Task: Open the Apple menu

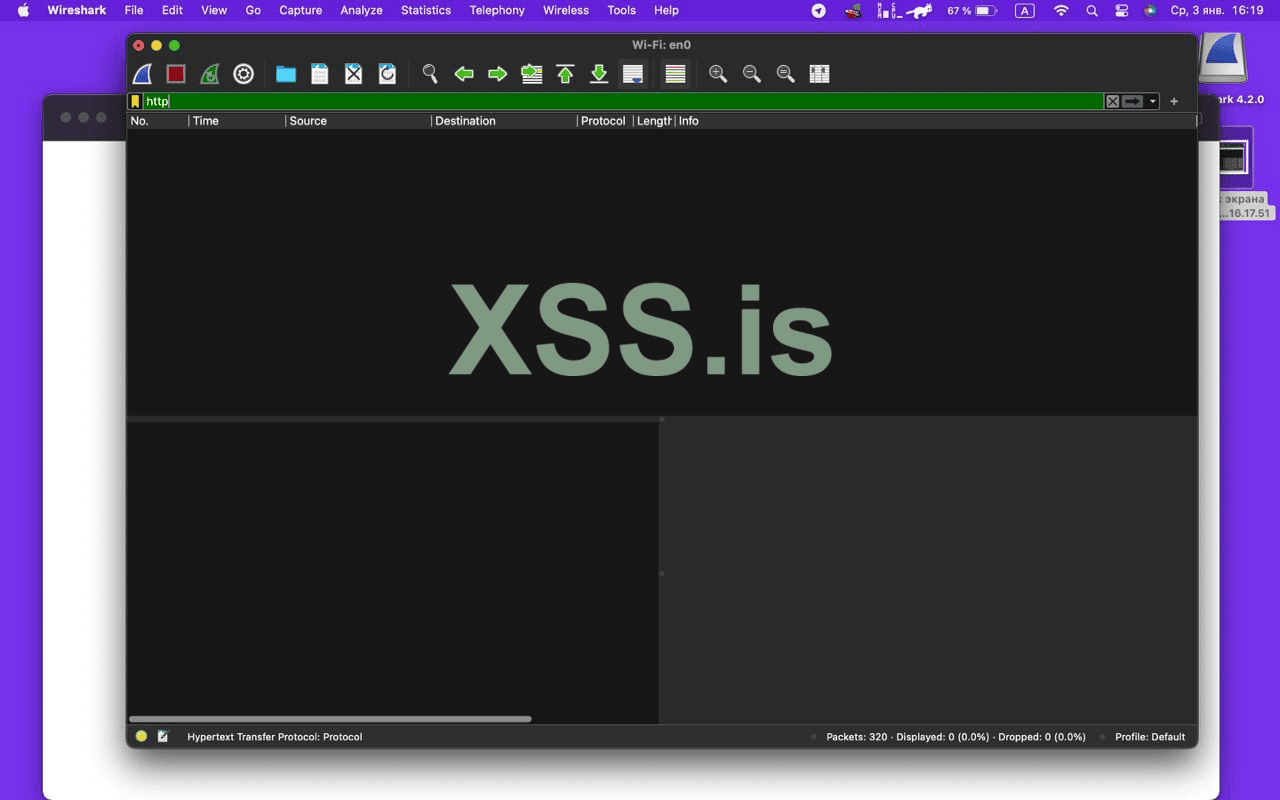Action: coord(23,10)
